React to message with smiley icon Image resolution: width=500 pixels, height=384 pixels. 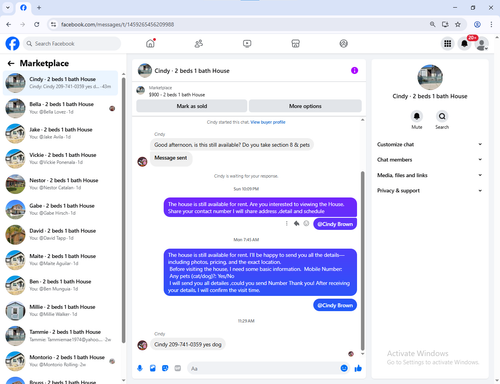pyautogui.click(x=306, y=223)
